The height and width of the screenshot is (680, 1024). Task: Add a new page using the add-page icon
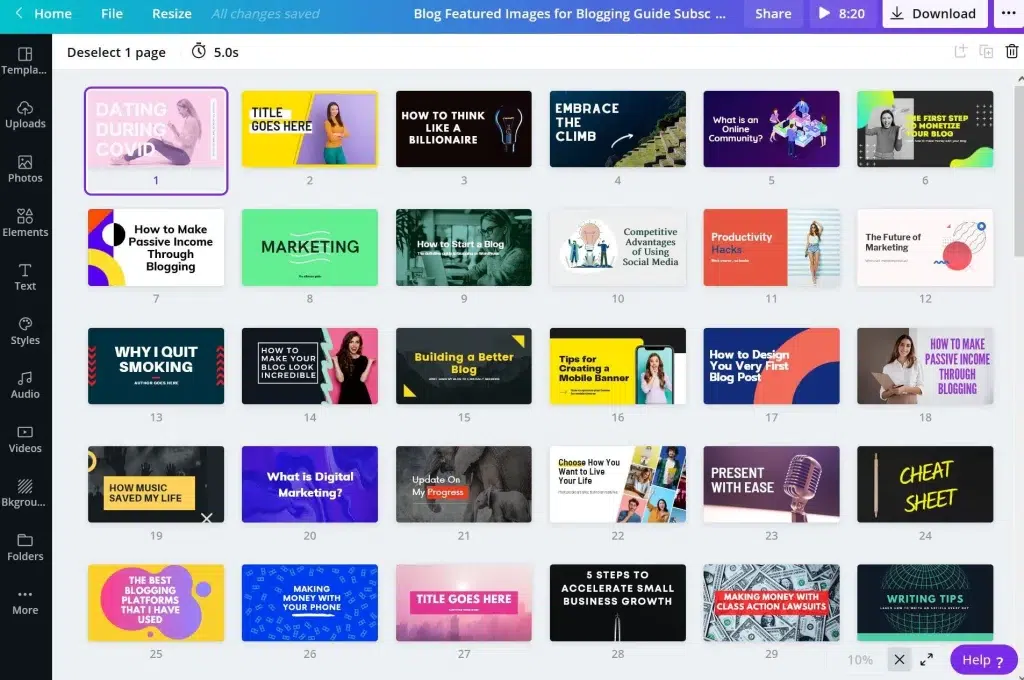coord(960,51)
